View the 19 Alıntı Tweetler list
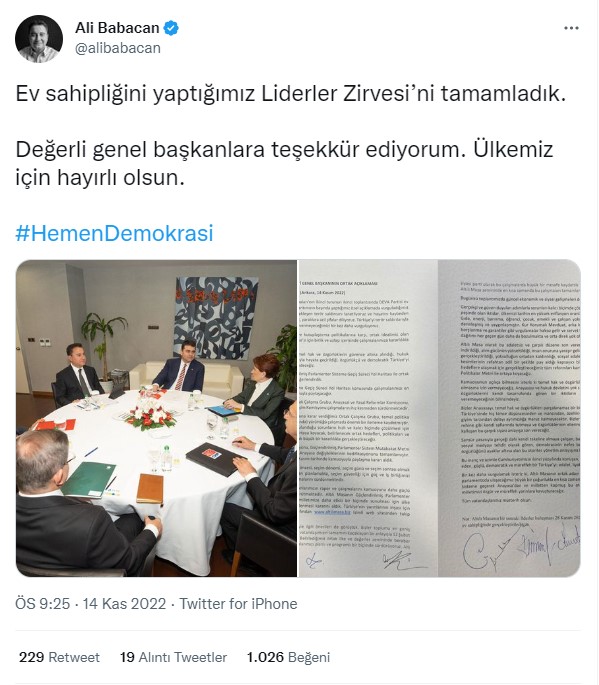Image resolution: width=599 pixels, height=685 pixels. 173,657
